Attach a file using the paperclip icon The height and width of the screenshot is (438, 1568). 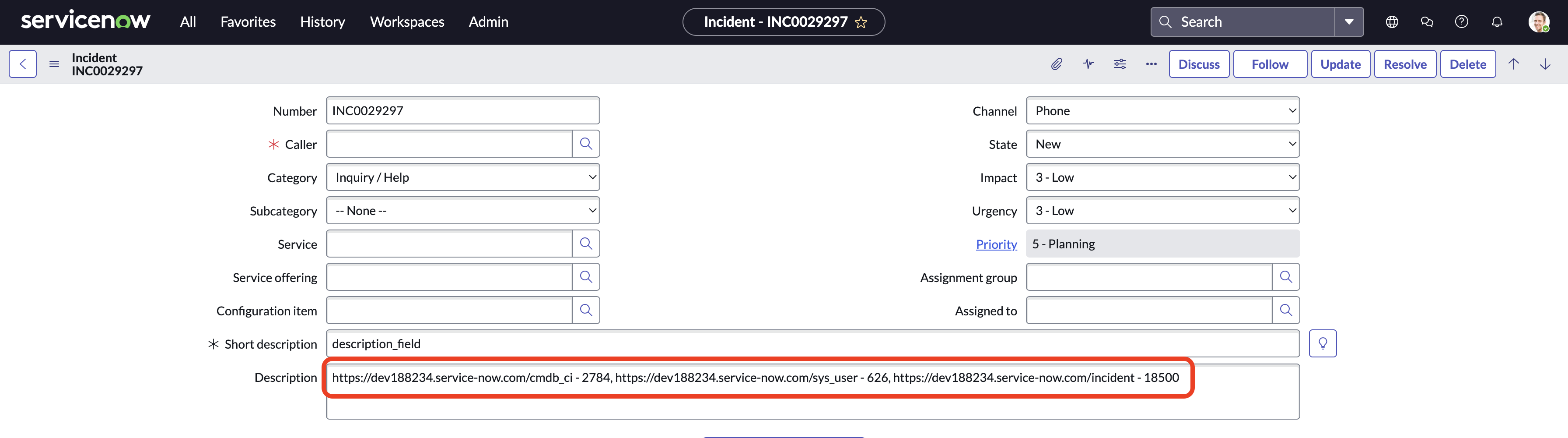coord(1057,64)
